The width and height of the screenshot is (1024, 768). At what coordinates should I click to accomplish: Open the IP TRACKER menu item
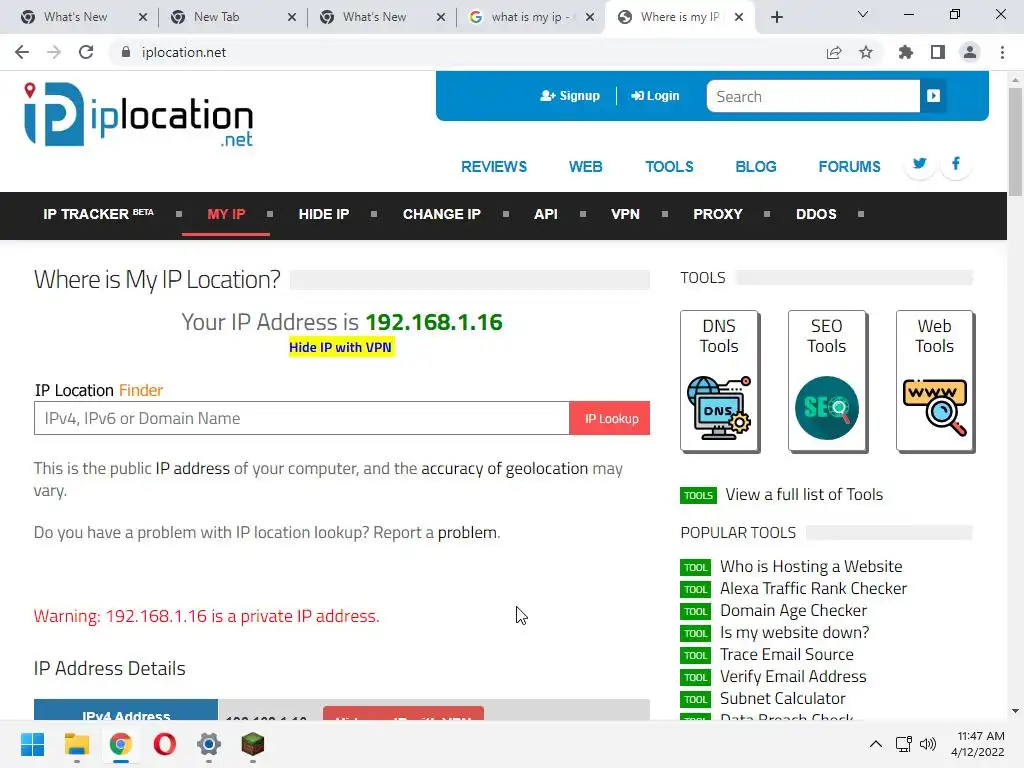pos(98,214)
